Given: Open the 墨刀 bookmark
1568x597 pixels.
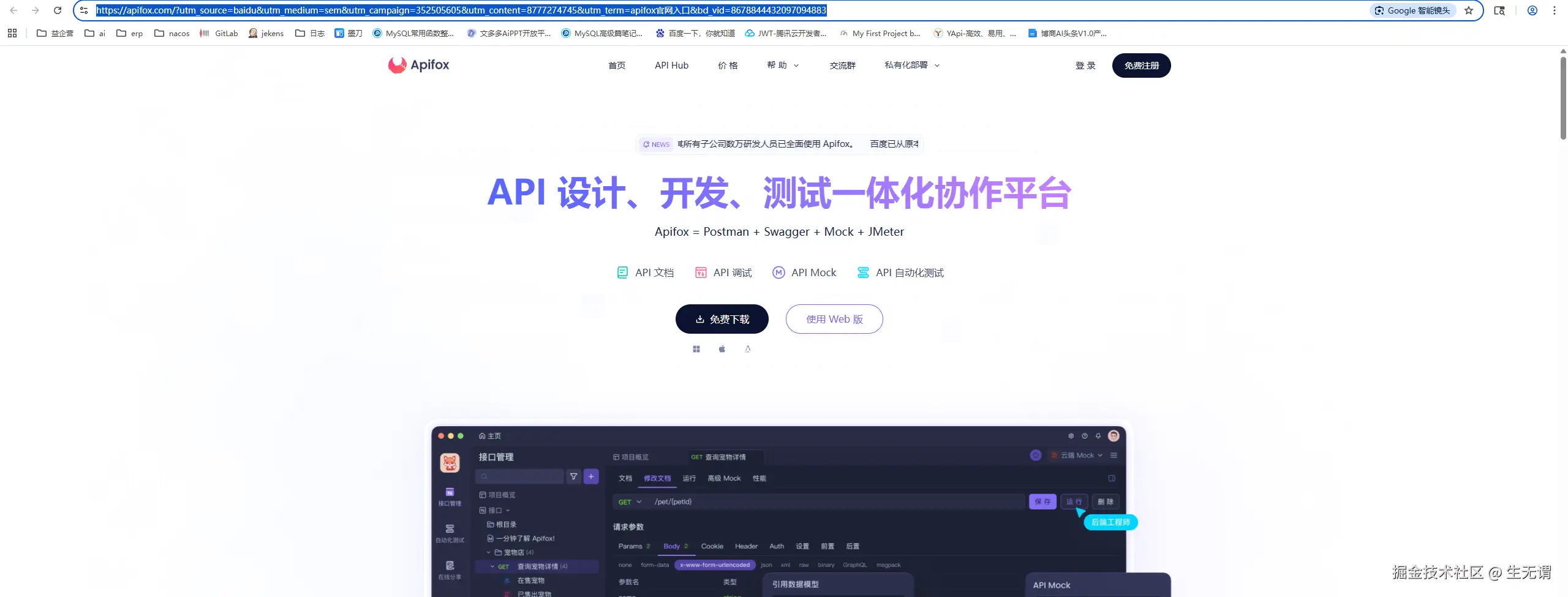Looking at the screenshot, I should pos(349,33).
